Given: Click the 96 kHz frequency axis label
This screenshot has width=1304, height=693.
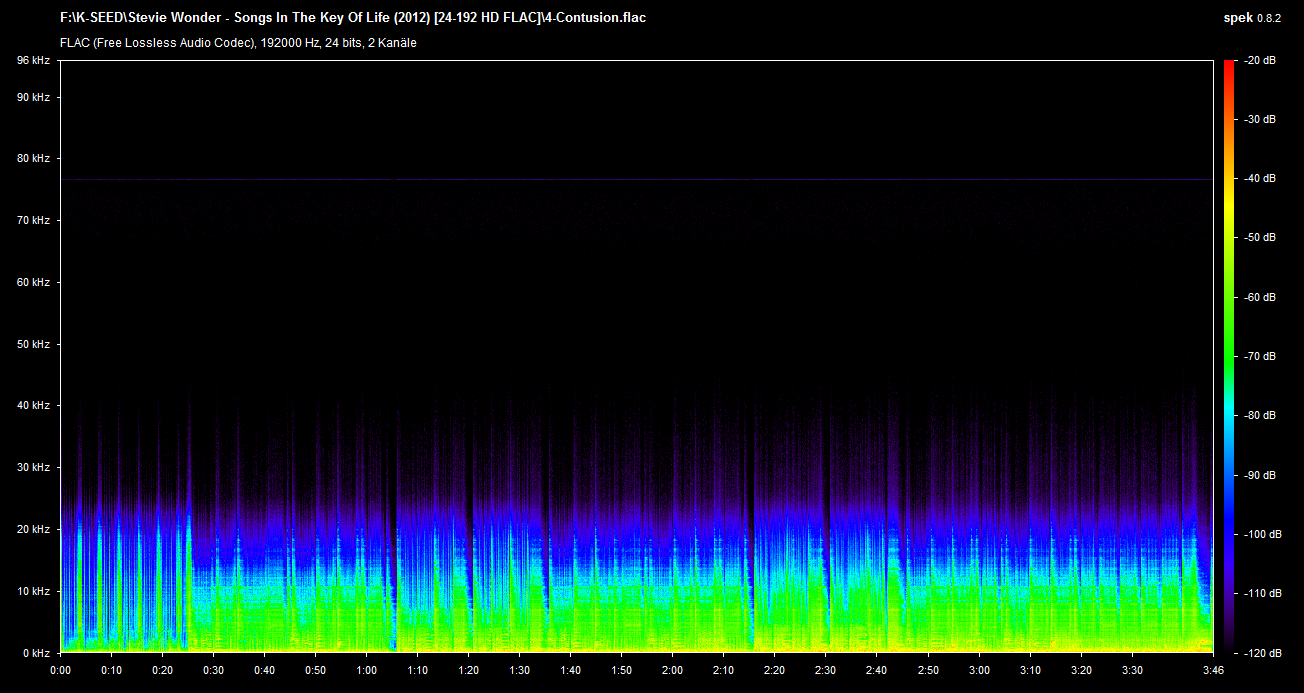Looking at the screenshot, I should [33, 61].
